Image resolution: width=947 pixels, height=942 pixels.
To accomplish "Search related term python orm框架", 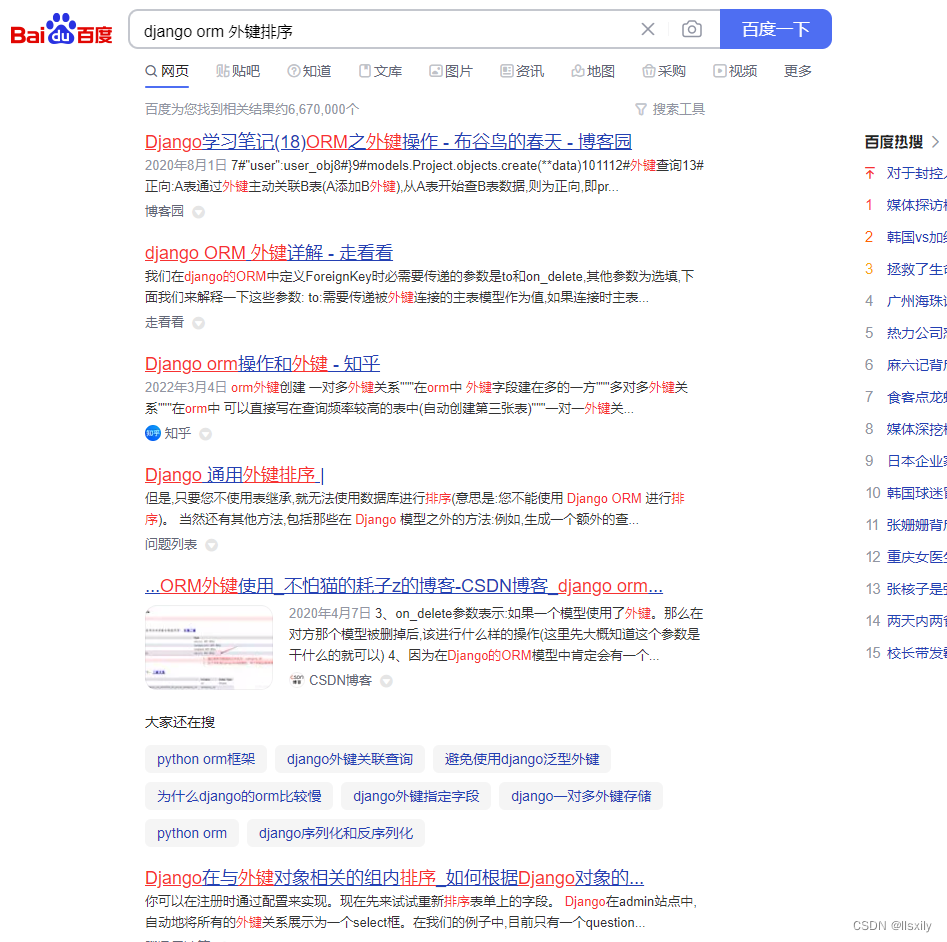I will point(206,759).
